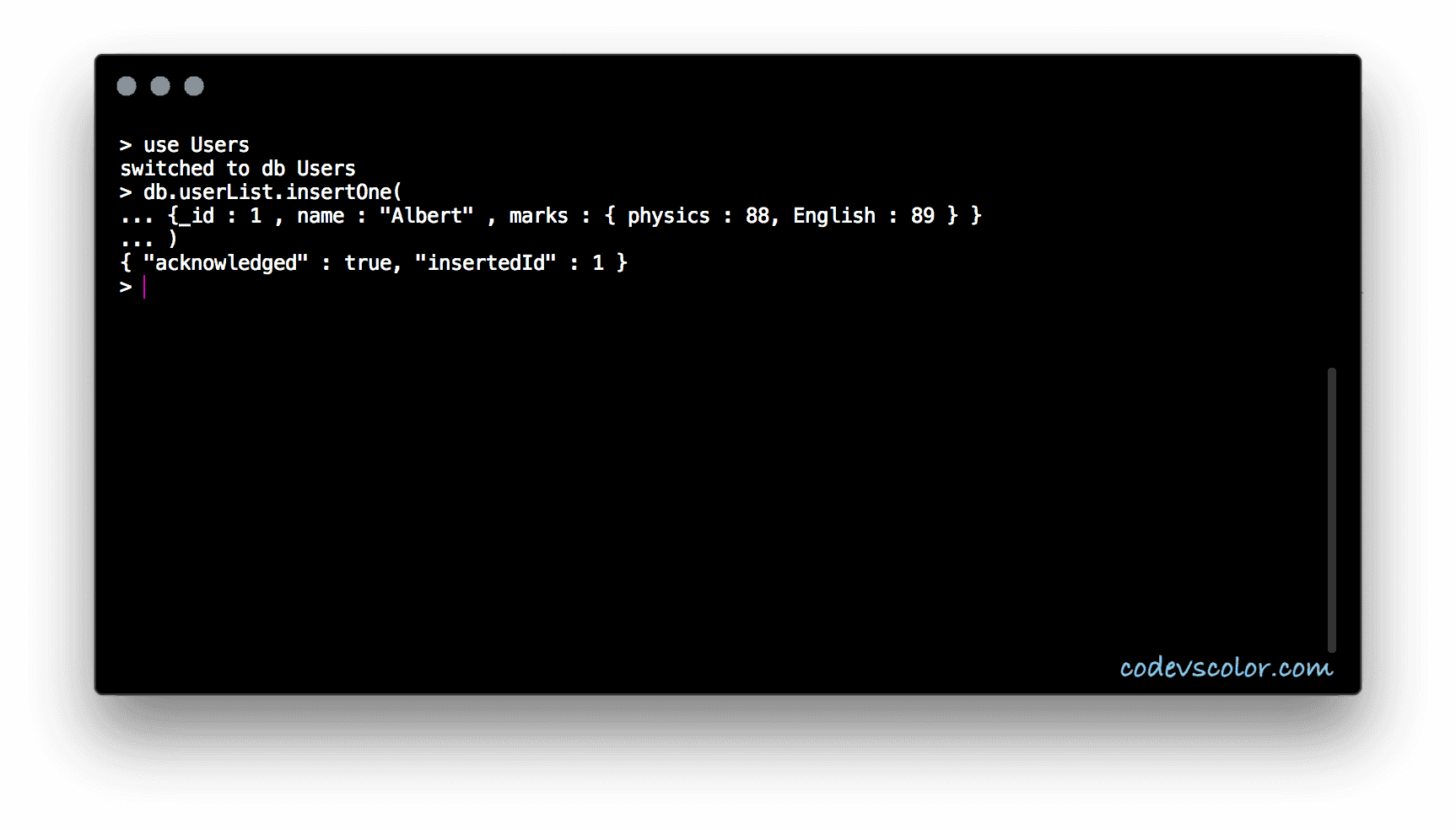Viewport: 1456px width, 830px height.
Task: Click the "insertedId" key in the output
Action: click(485, 263)
